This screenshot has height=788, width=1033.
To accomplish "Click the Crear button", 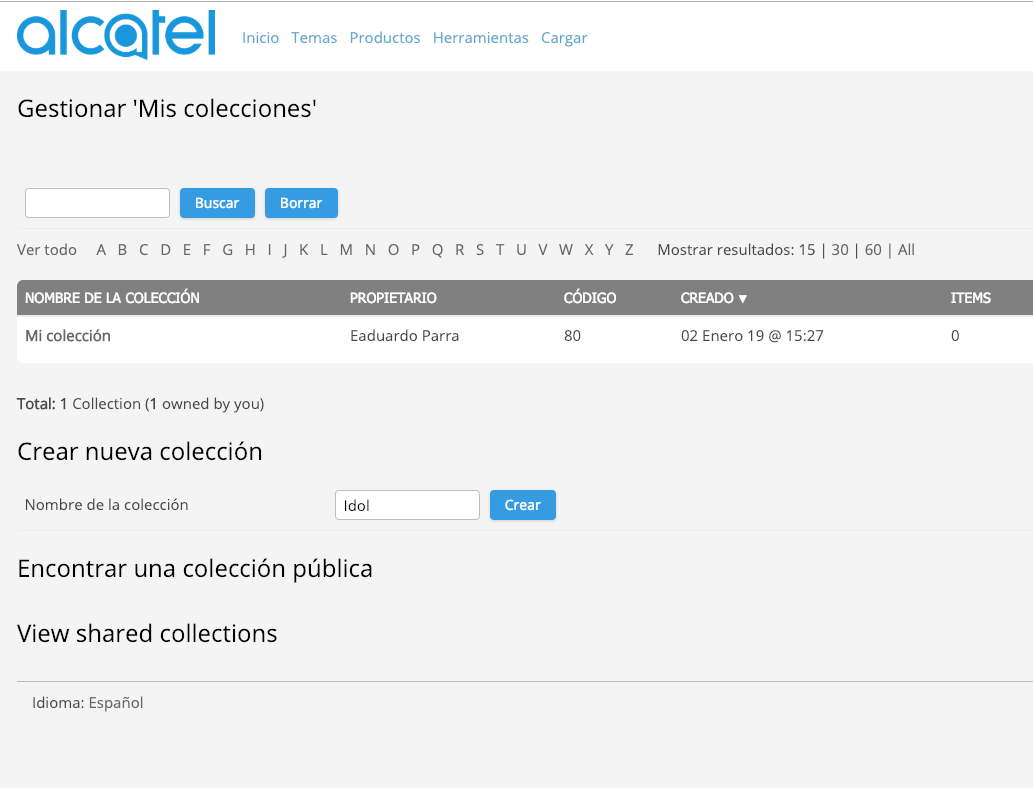I will (x=523, y=505).
